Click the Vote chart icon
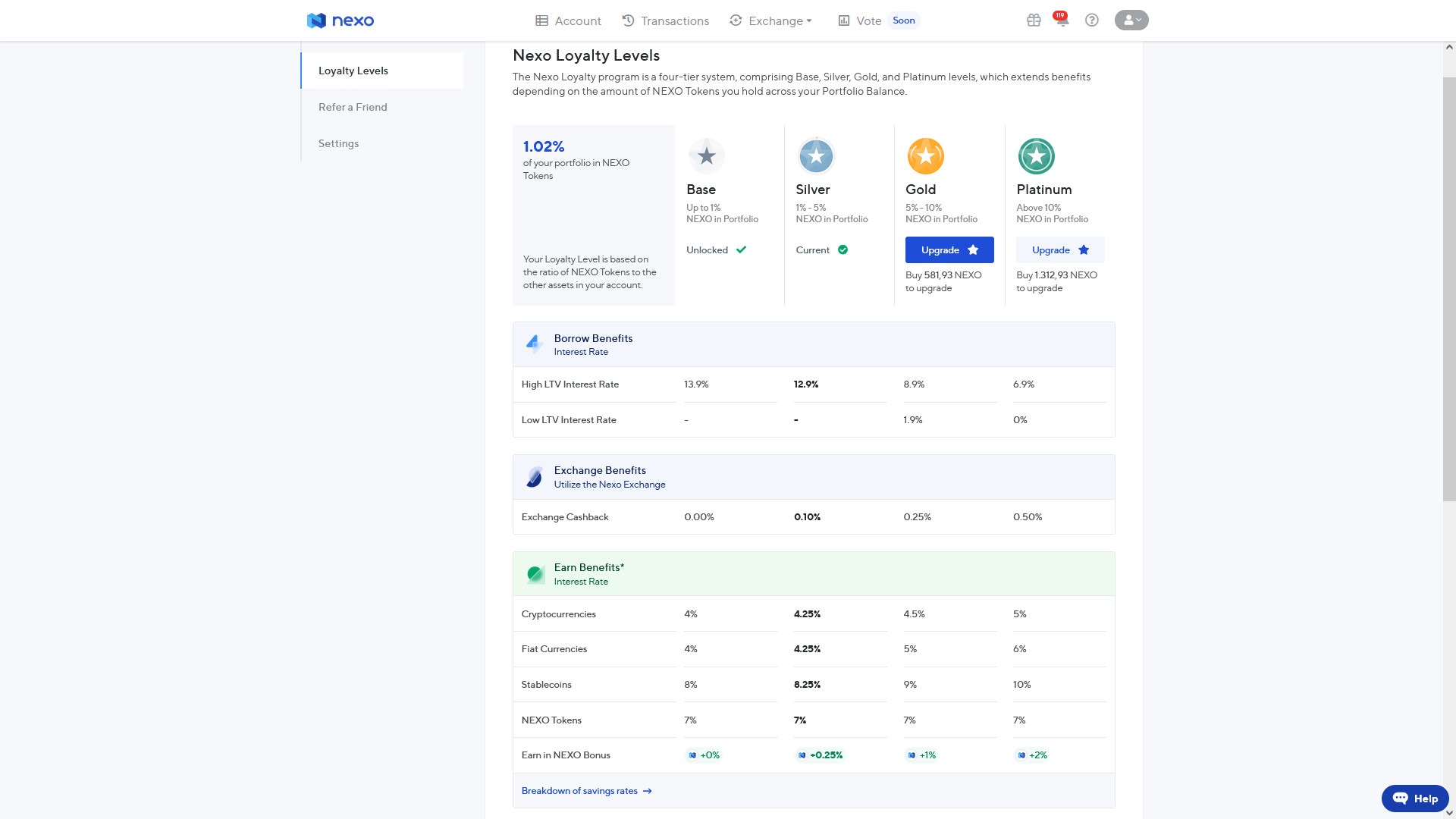The image size is (1456, 819). [x=844, y=20]
